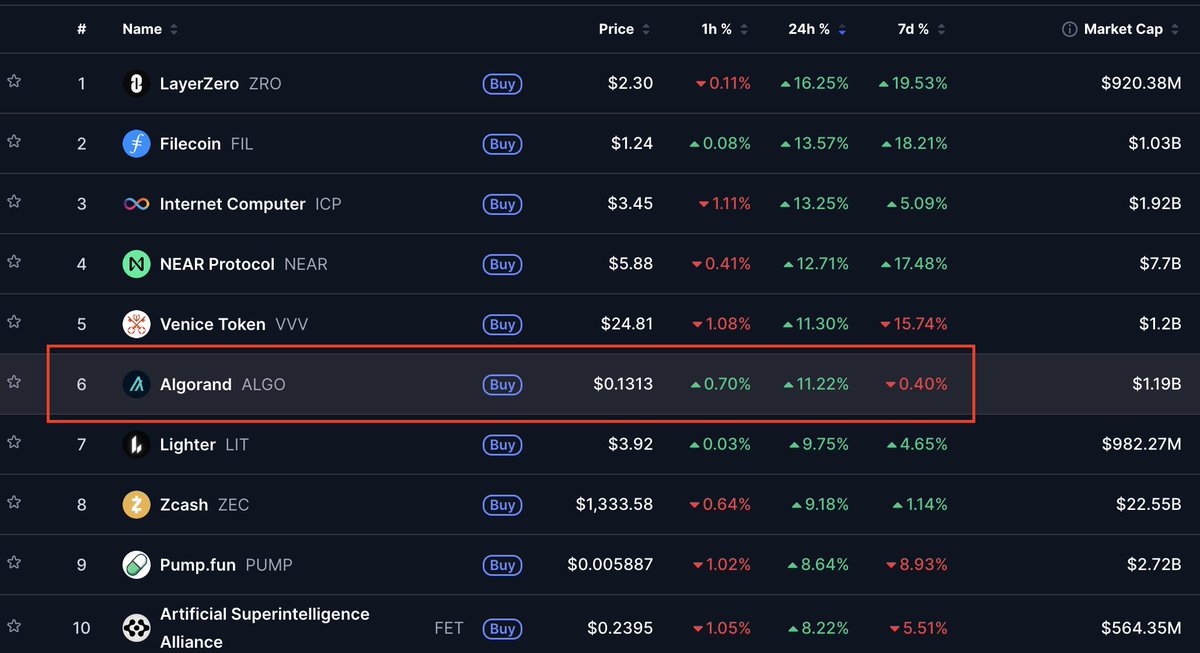Open the LayerZero coin page link
Viewport: 1200px width, 653px height.
[x=199, y=84]
